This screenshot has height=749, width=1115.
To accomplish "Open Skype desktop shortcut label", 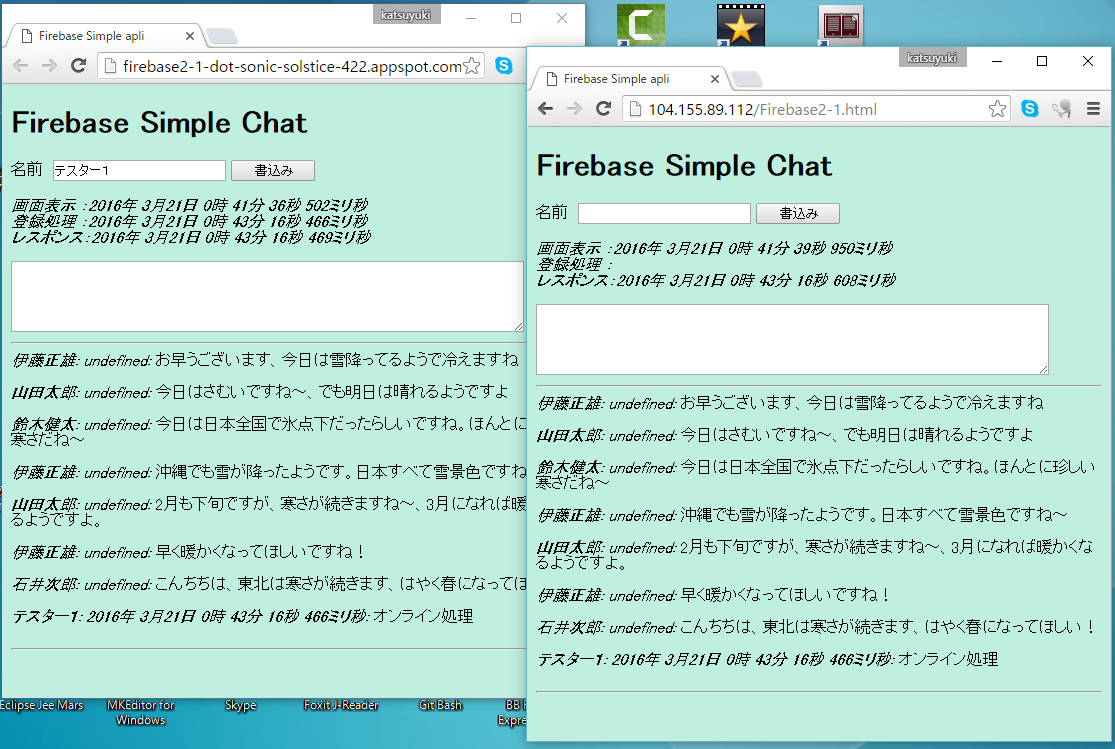I will (240, 705).
